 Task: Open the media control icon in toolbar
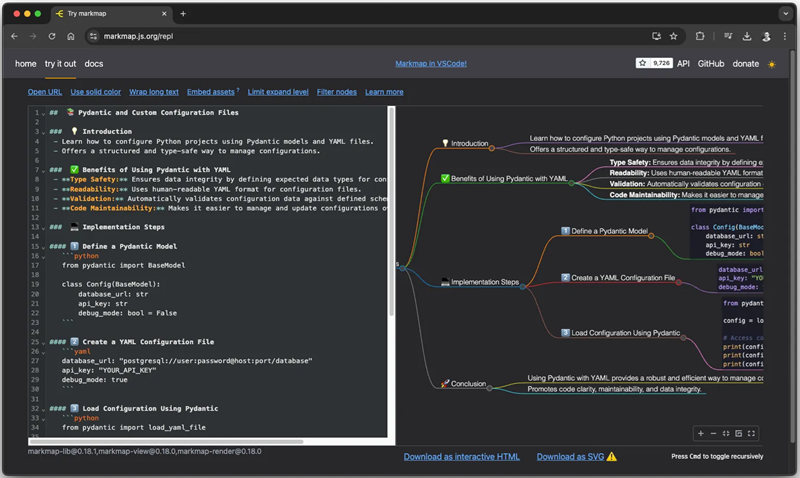(728, 36)
